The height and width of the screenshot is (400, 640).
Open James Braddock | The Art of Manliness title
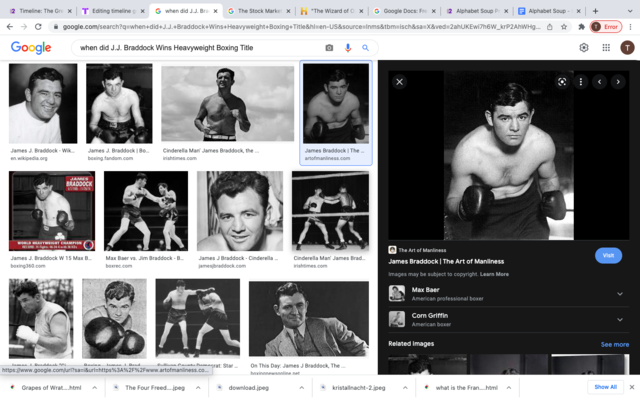click(446, 262)
